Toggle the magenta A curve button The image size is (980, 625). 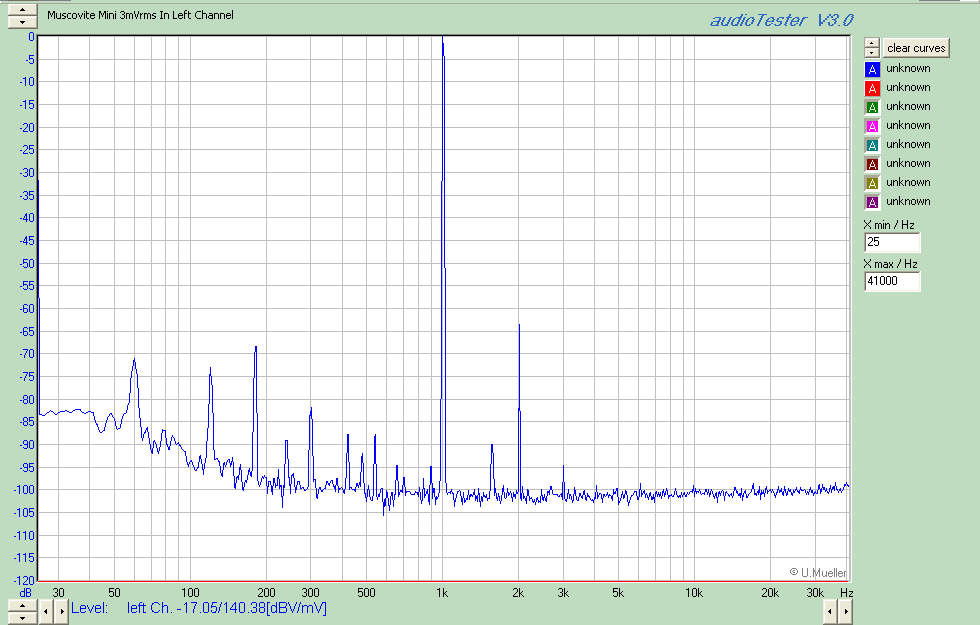(872, 126)
